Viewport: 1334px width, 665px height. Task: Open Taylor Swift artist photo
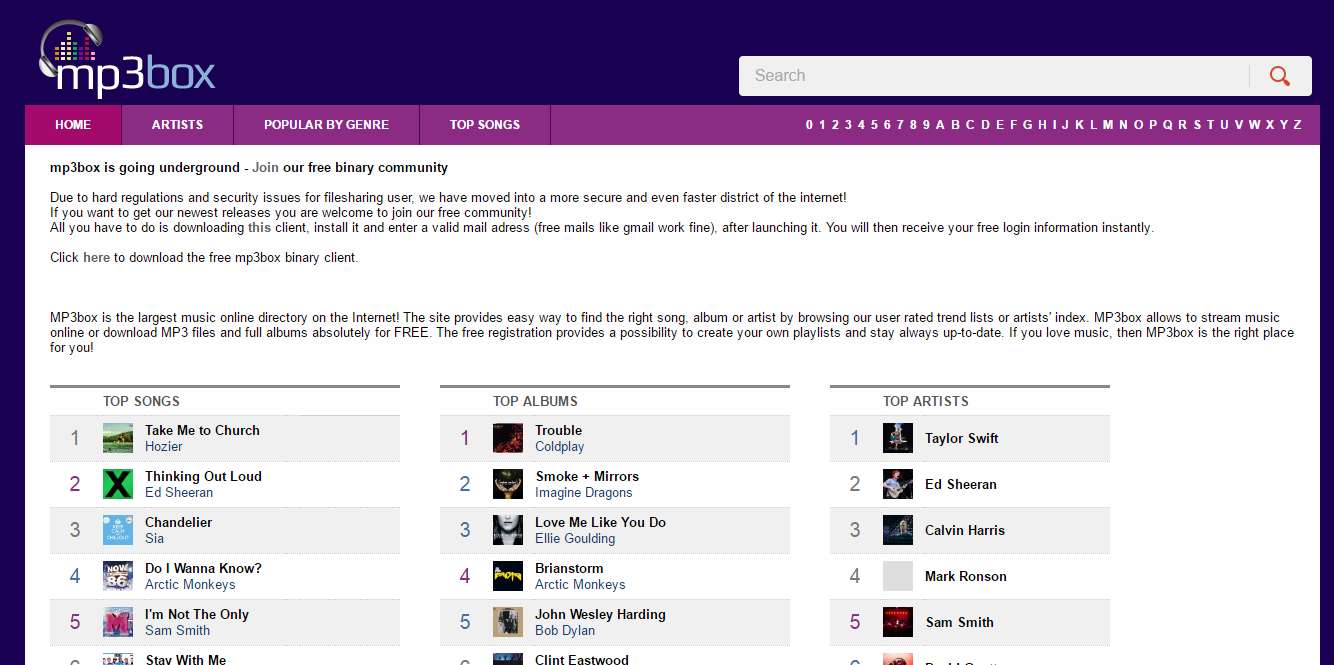tap(898, 438)
